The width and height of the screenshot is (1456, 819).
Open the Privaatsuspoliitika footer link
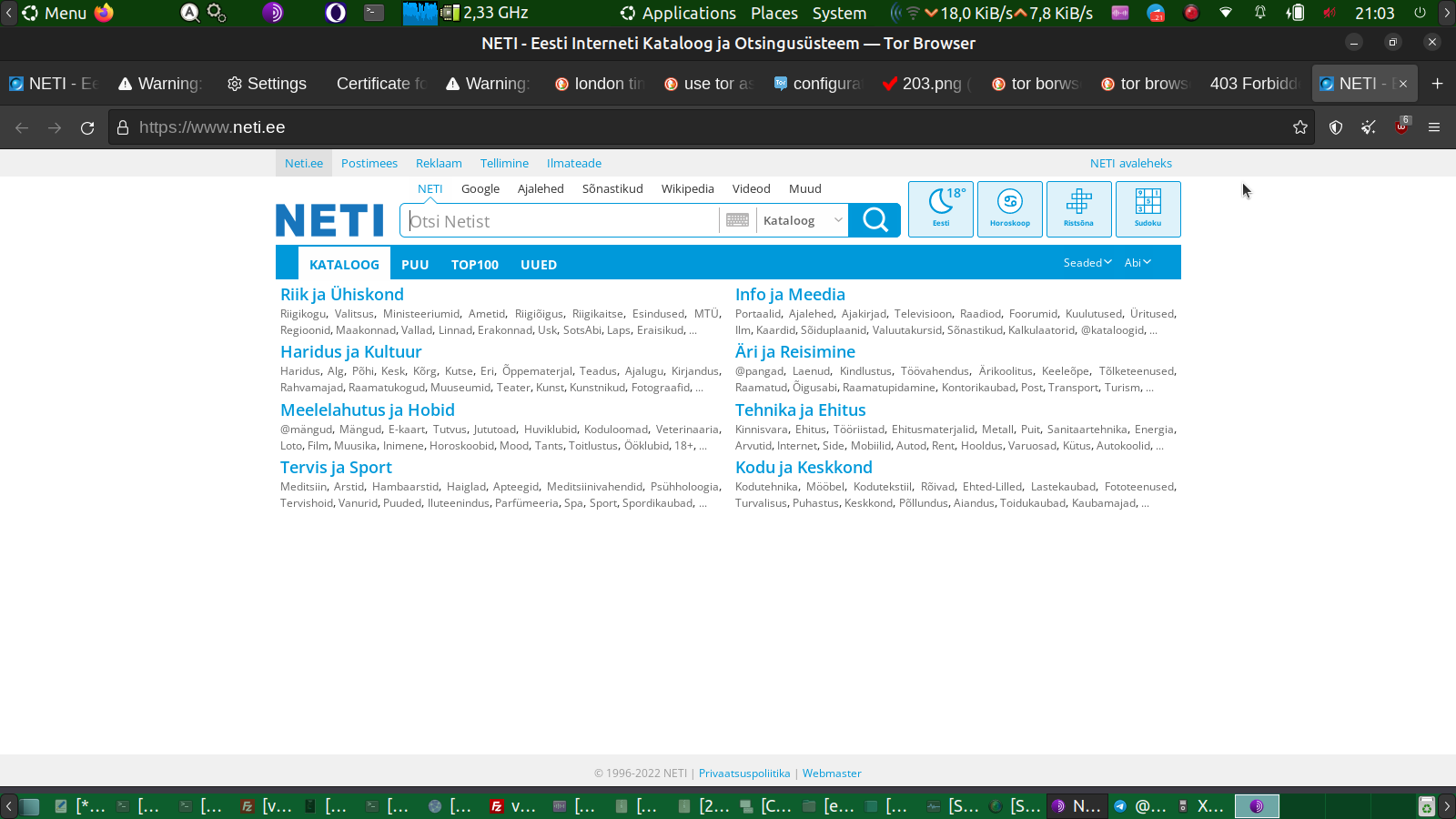pyautogui.click(x=744, y=773)
